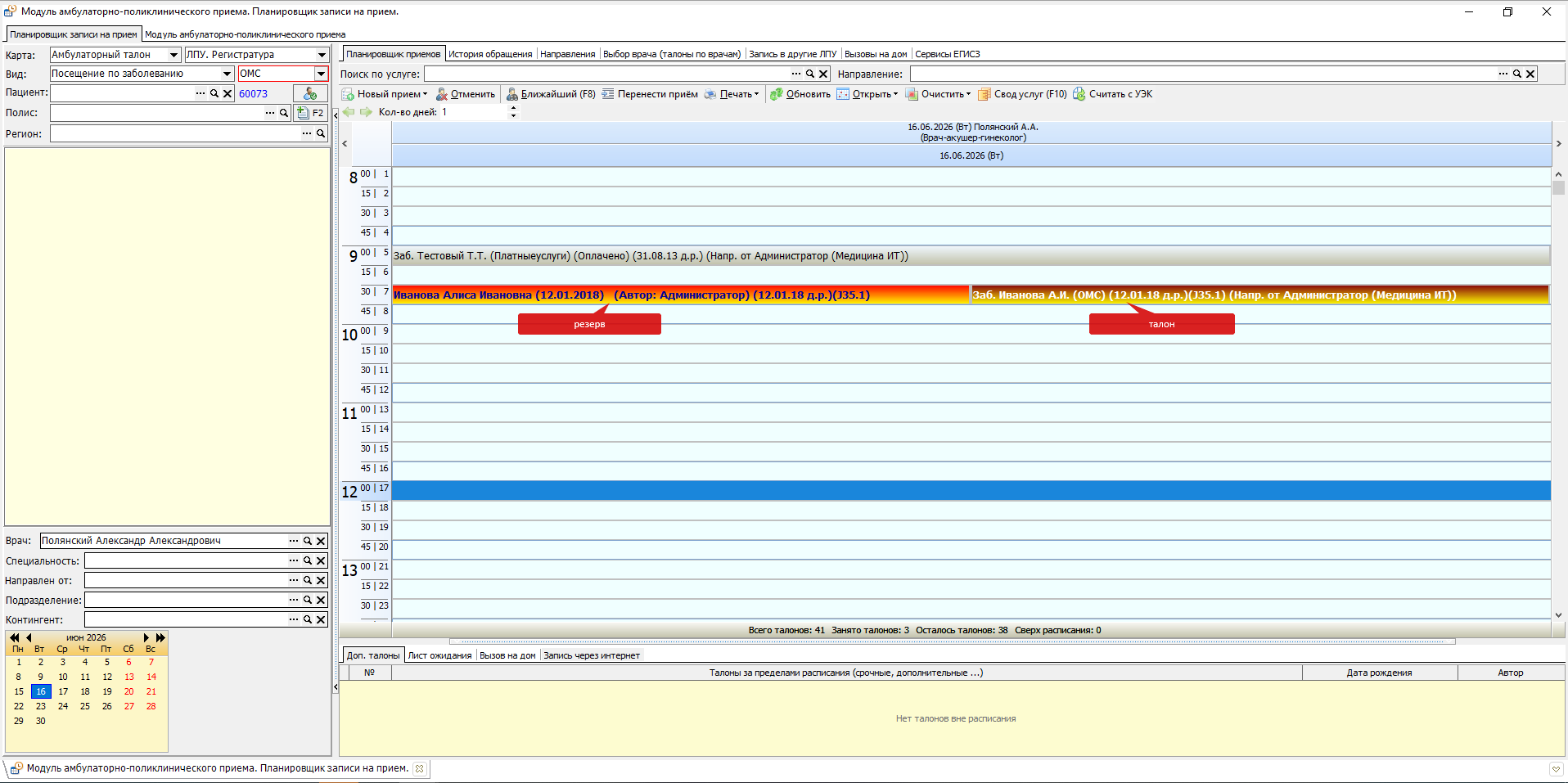This screenshot has height=783, width=1568.
Task: Search in the Направление field magnifier
Action: coord(1516,74)
